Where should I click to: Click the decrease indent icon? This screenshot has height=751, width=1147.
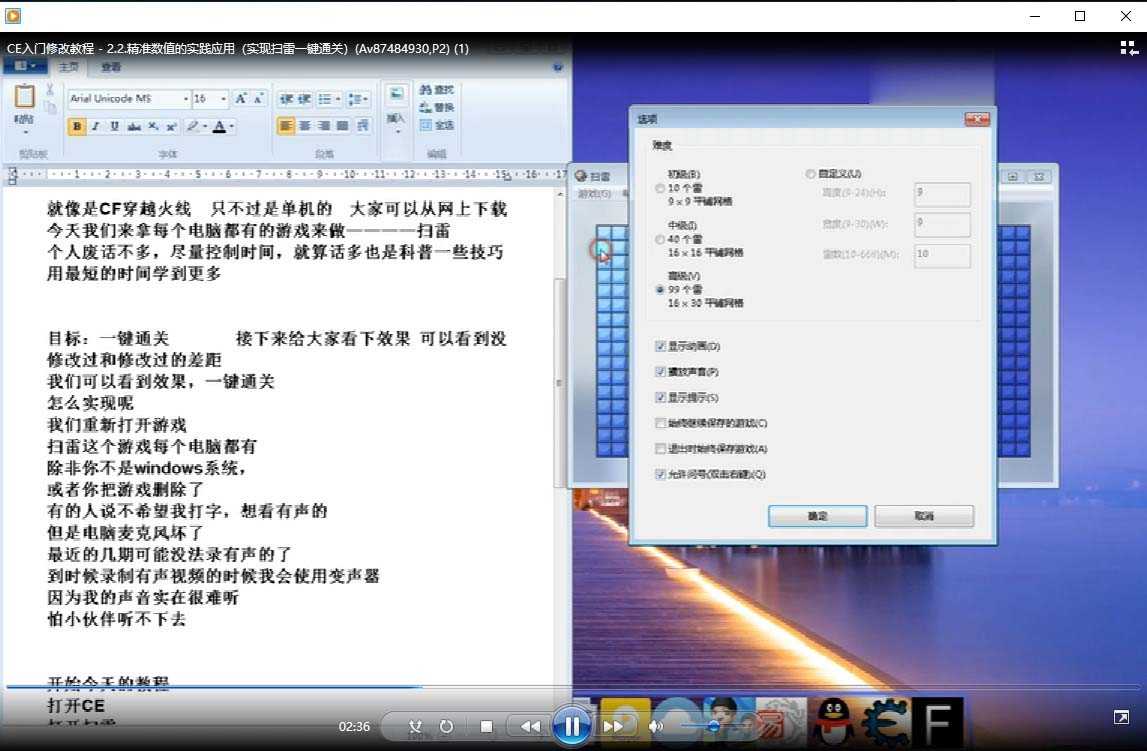pos(286,99)
